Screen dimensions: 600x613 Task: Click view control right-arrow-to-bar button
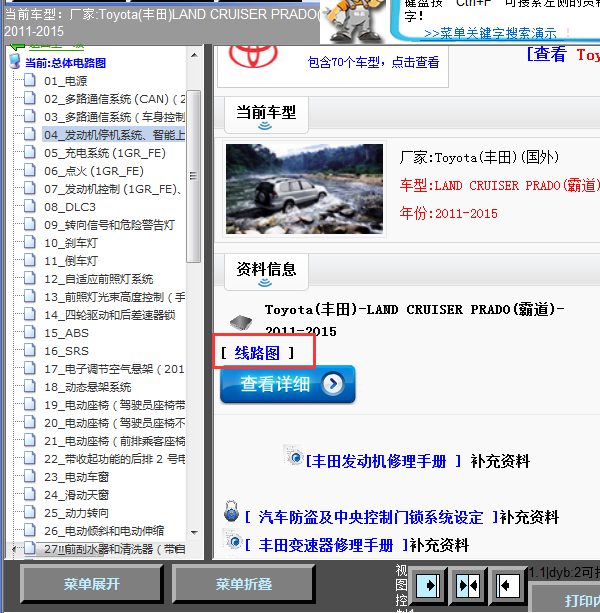click(429, 586)
